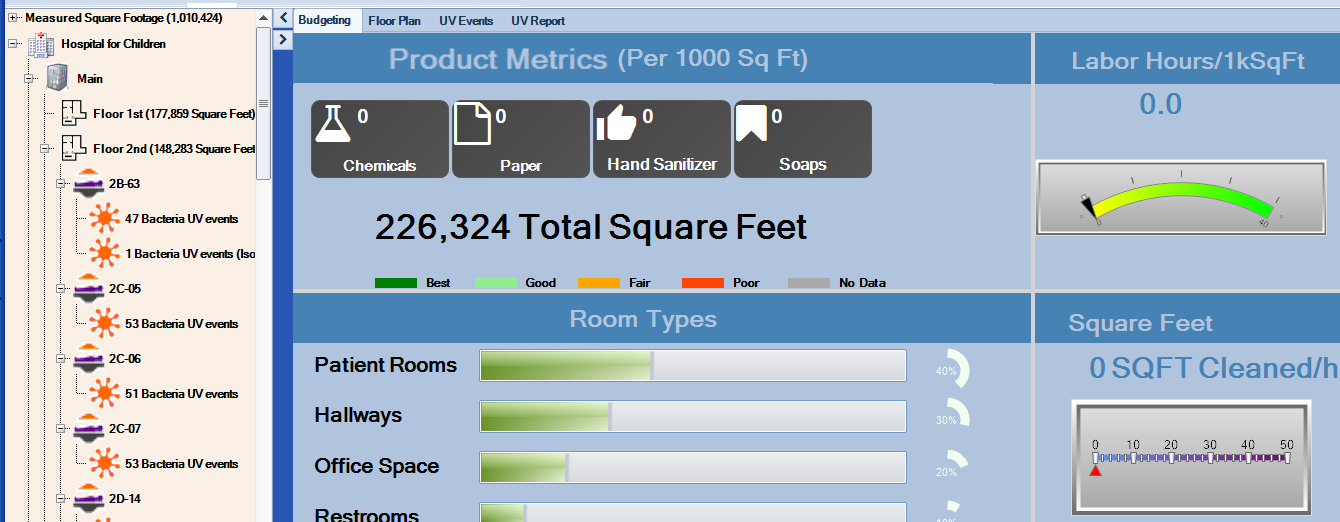1340x522 pixels.
Task: Click the Chemicals flask icon tile
Action: pyautogui.click(x=379, y=139)
